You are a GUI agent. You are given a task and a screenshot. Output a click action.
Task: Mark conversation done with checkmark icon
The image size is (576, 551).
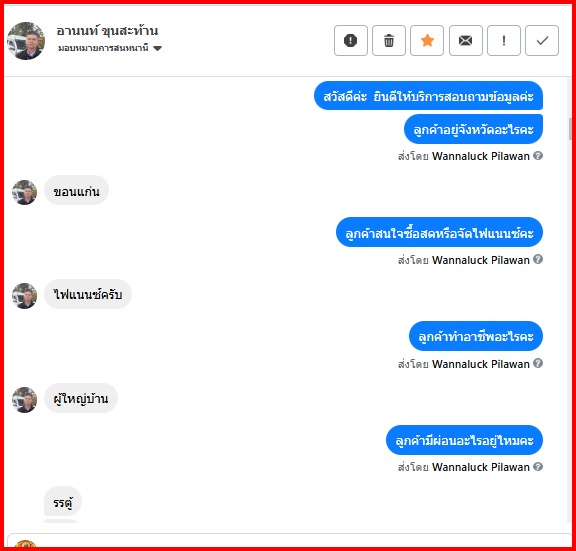click(542, 40)
